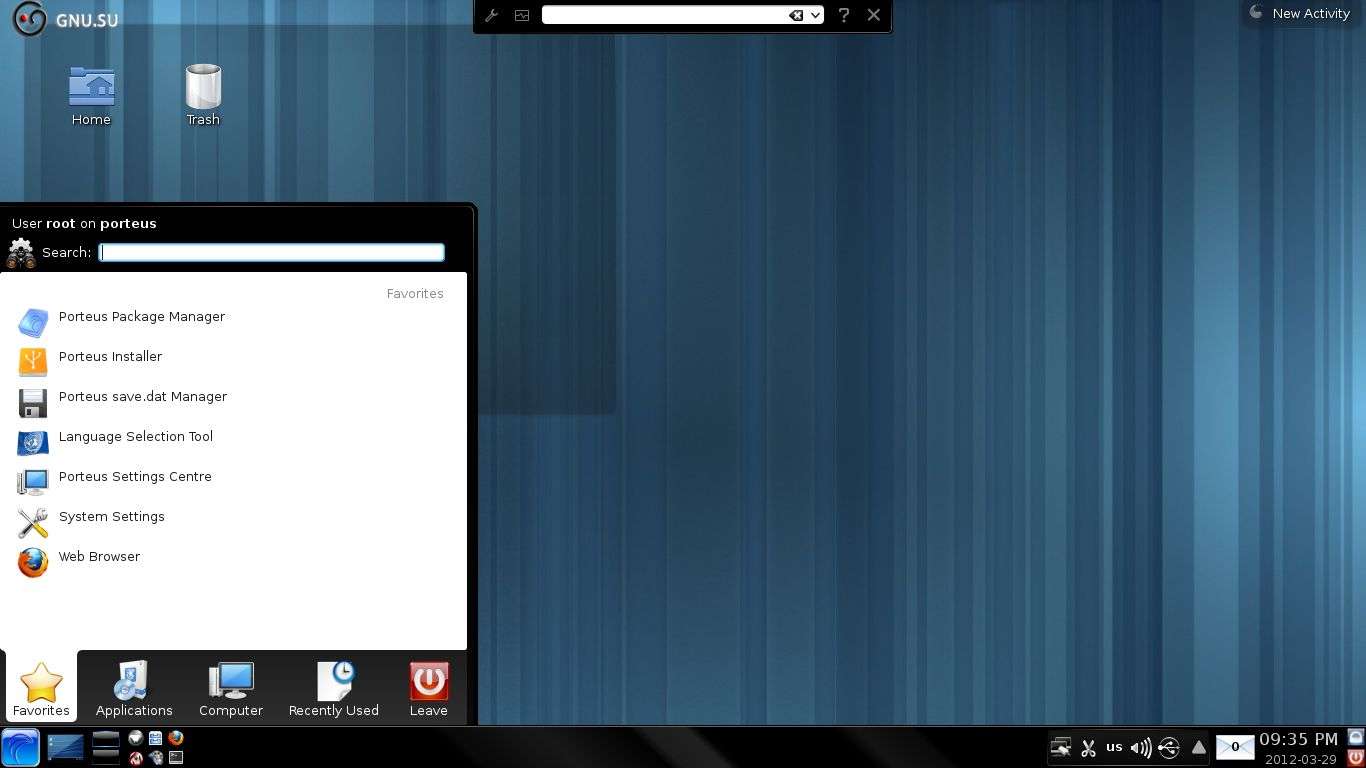1366x768 pixels.
Task: Click the Porteus Installer USB icon
Action: pos(33,362)
